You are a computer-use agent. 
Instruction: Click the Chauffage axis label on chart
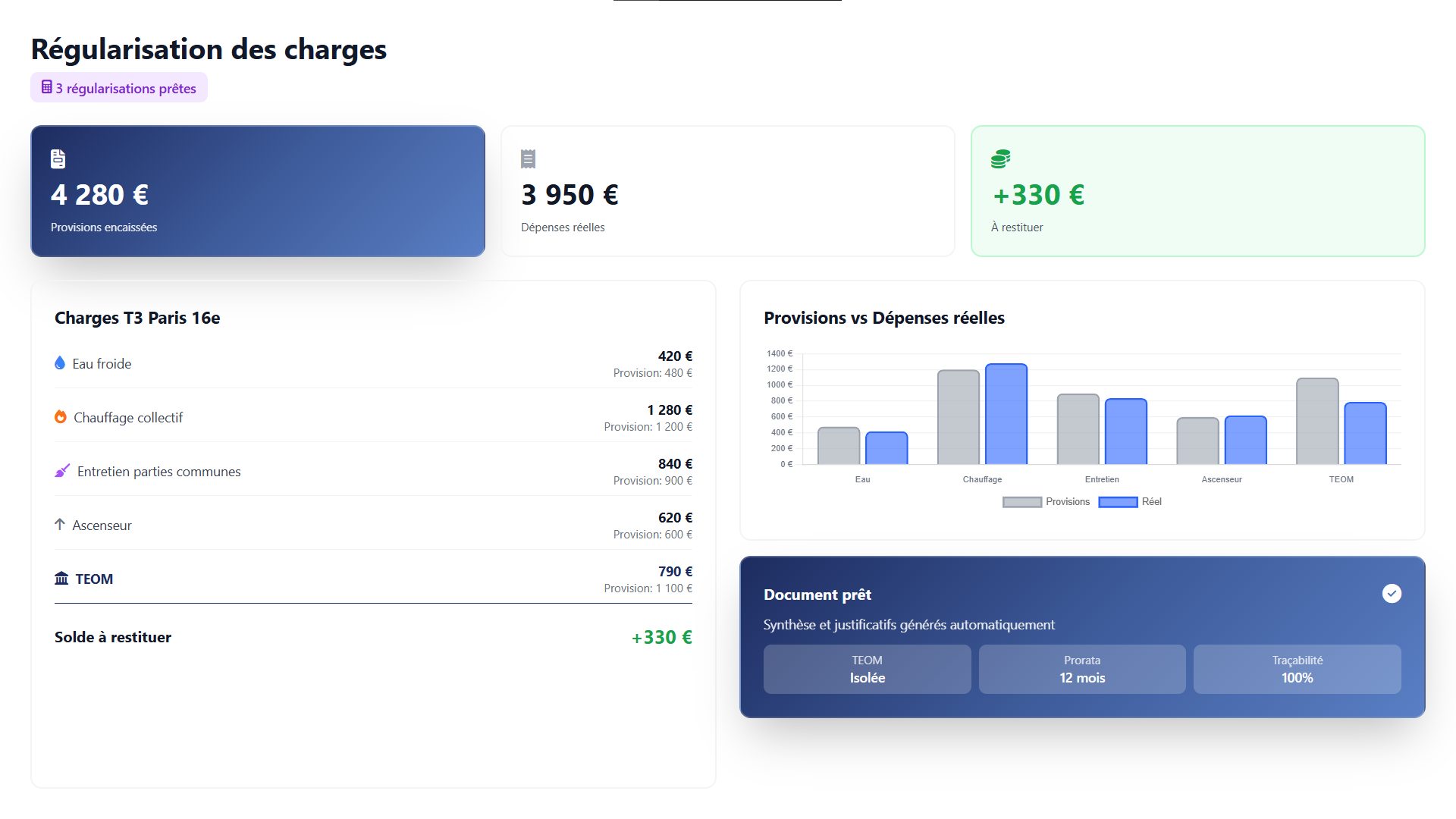click(982, 479)
